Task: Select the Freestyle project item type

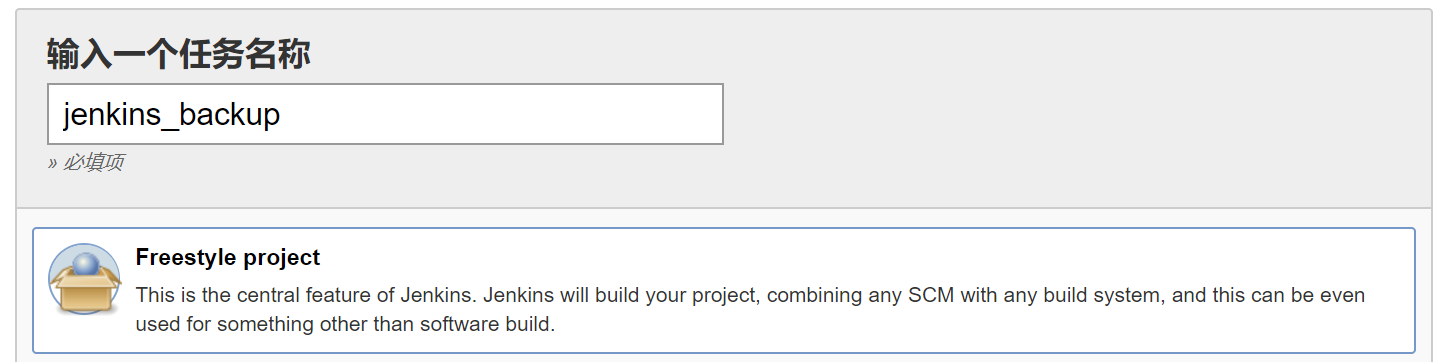Action: (x=724, y=291)
